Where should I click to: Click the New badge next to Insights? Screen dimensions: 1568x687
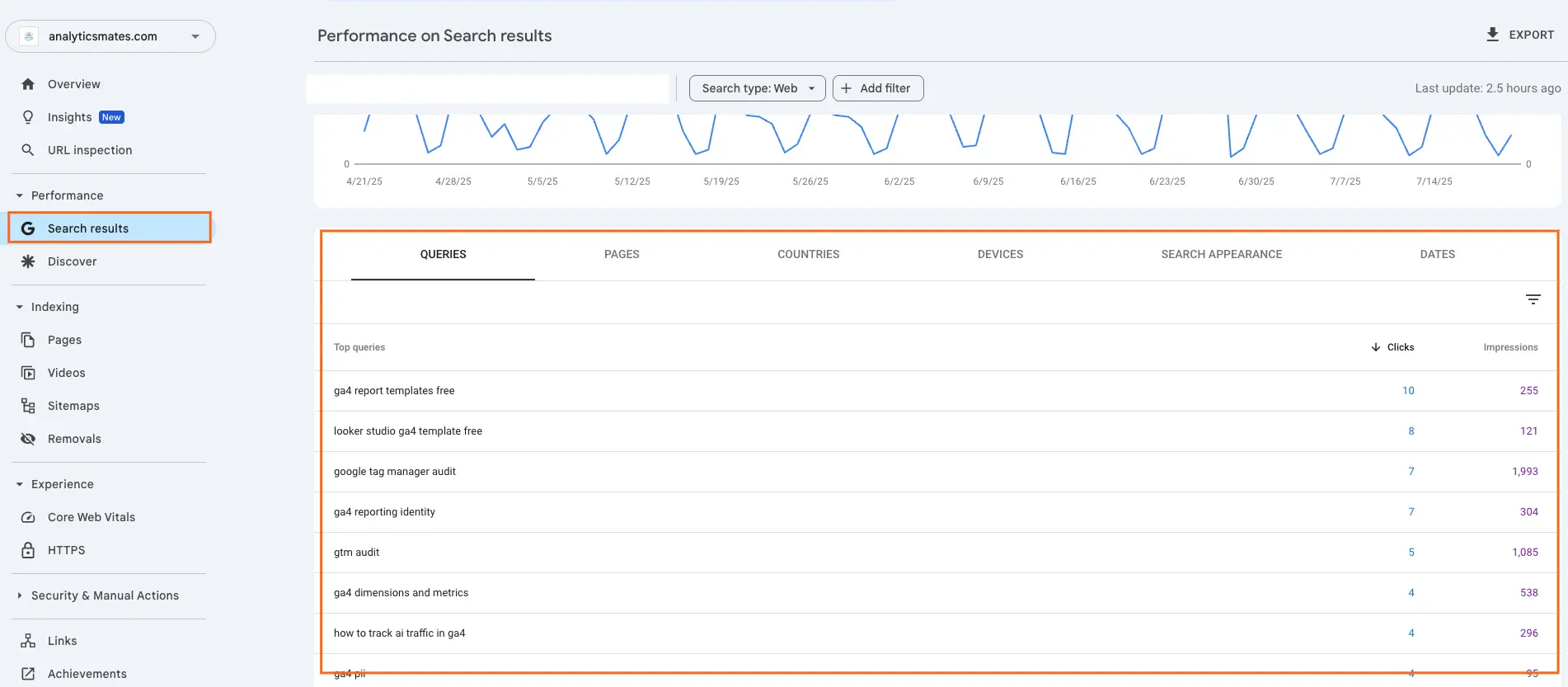(111, 117)
